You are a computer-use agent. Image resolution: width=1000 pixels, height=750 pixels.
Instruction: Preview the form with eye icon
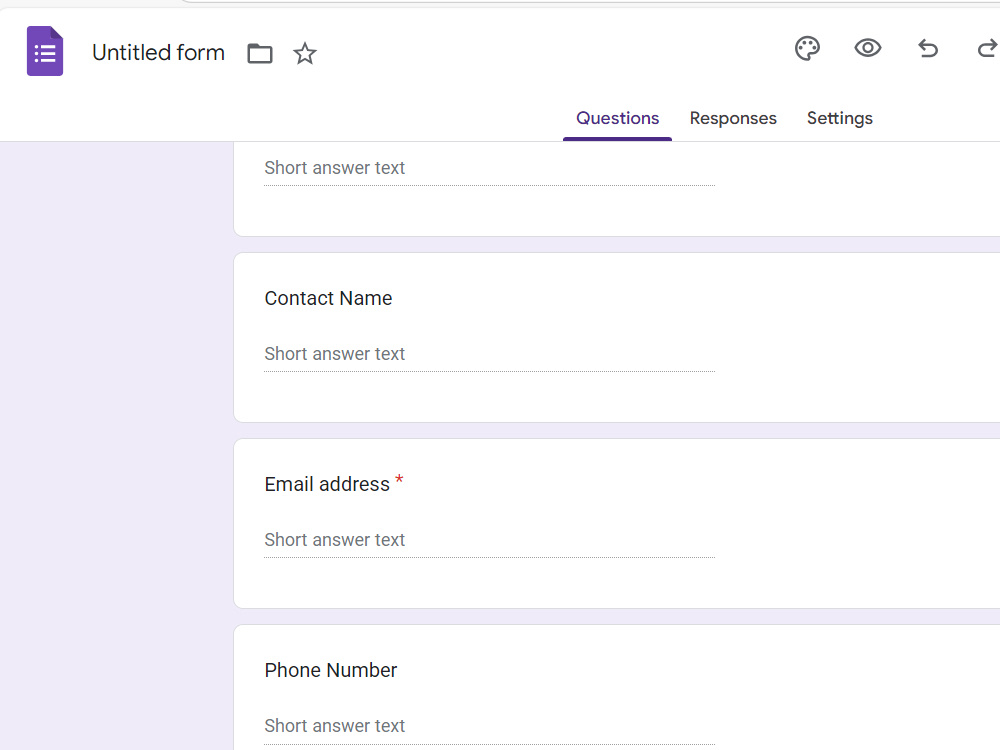[x=867, y=48]
